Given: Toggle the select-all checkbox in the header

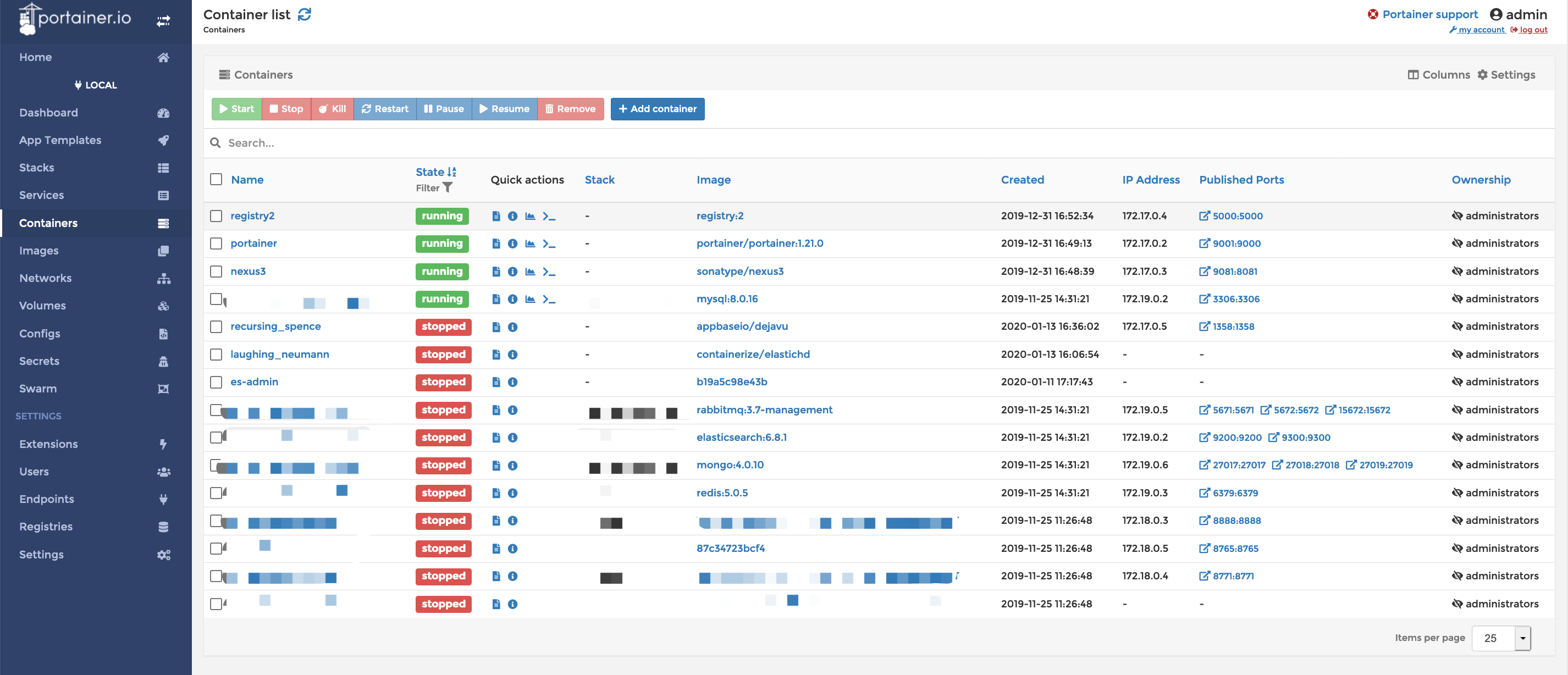Looking at the screenshot, I should click(x=216, y=179).
